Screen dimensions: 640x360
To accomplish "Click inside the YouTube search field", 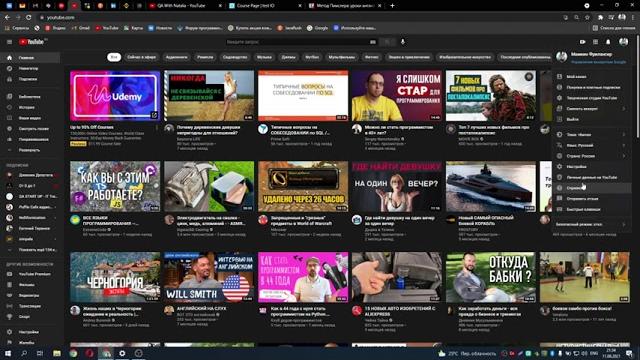I will pyautogui.click(x=297, y=42).
